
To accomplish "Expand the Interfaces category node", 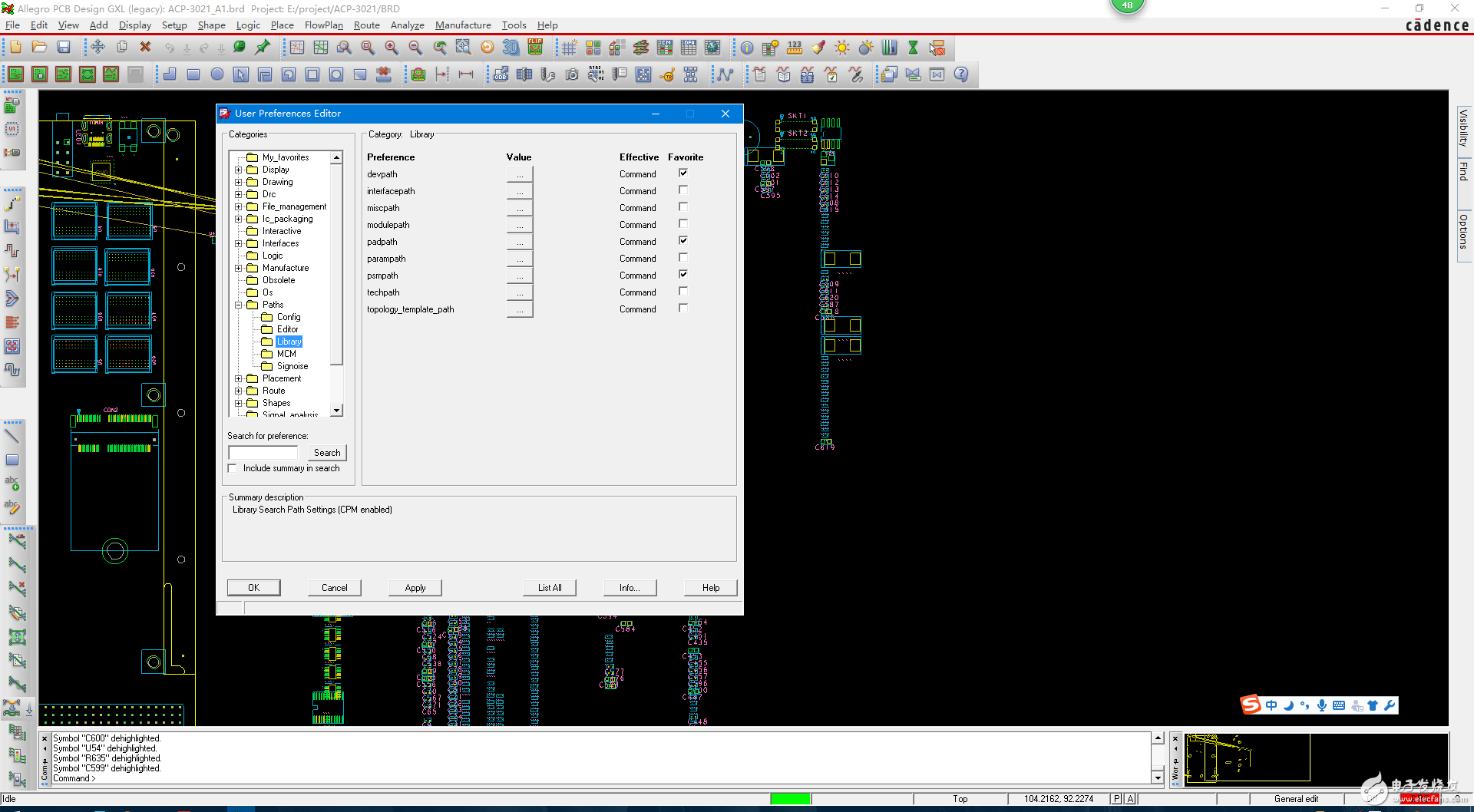I will pyautogui.click(x=239, y=243).
